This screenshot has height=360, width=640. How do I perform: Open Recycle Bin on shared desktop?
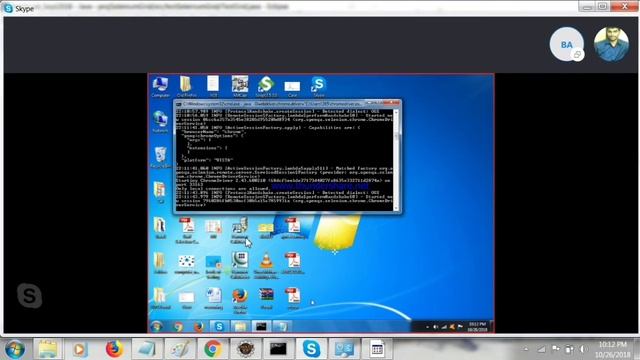pos(160,157)
